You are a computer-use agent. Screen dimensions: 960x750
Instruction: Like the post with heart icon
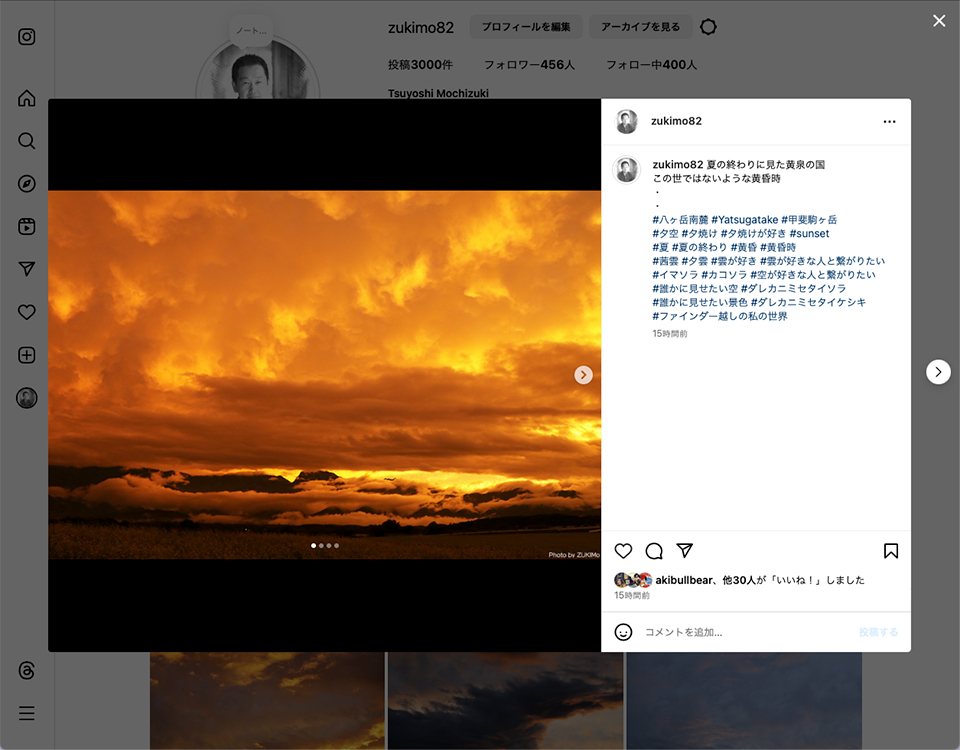(x=623, y=551)
